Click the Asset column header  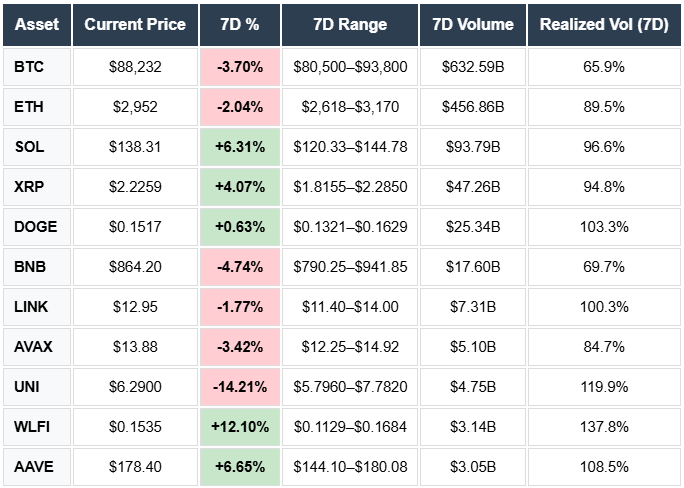[37, 24]
